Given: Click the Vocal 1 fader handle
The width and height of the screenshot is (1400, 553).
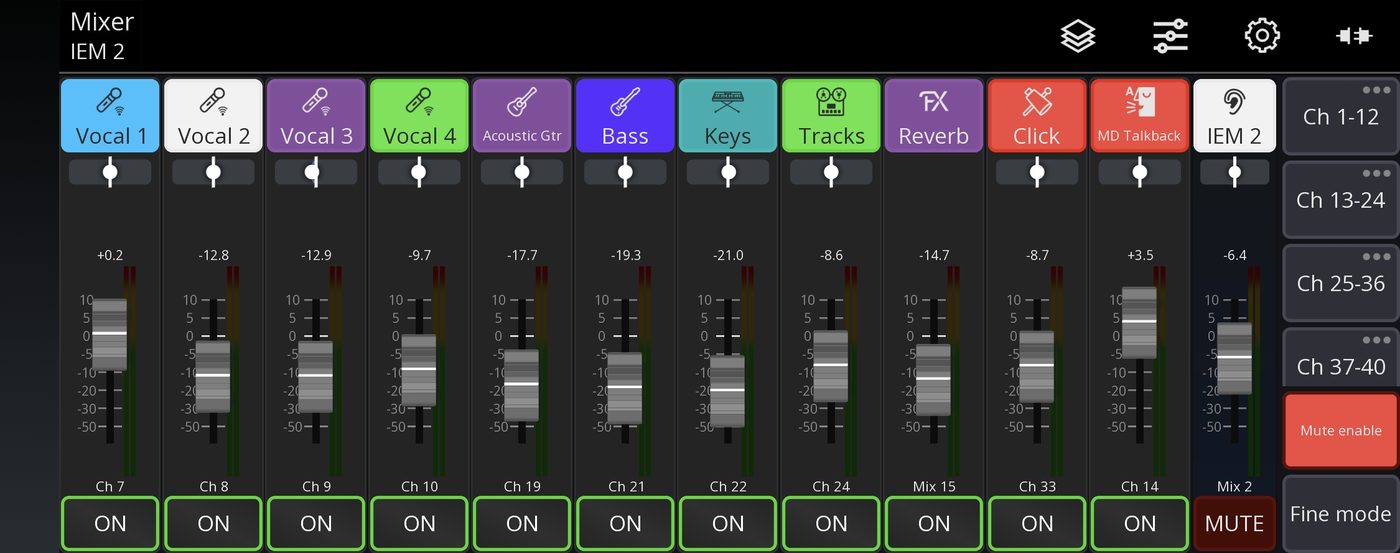Looking at the screenshot, I should [110, 334].
